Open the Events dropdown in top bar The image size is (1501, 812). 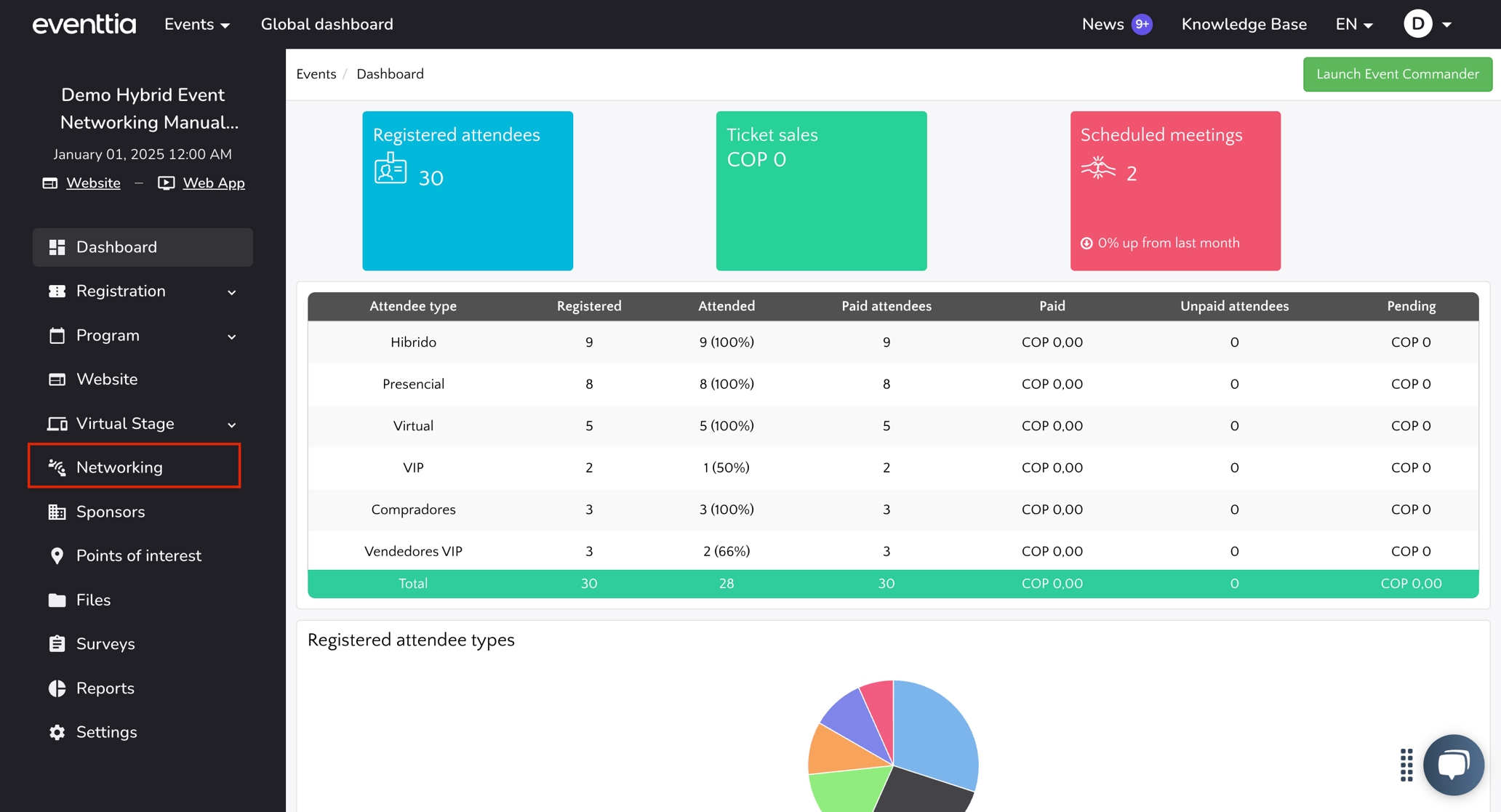pos(197,25)
